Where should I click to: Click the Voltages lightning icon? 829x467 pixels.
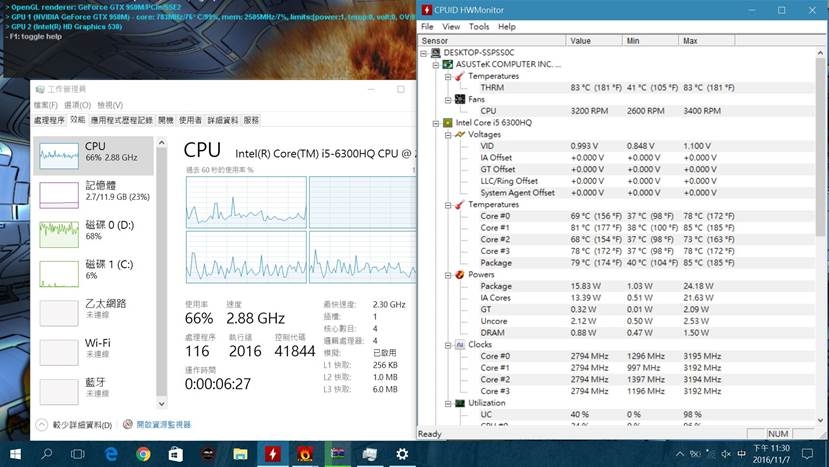tap(460, 134)
